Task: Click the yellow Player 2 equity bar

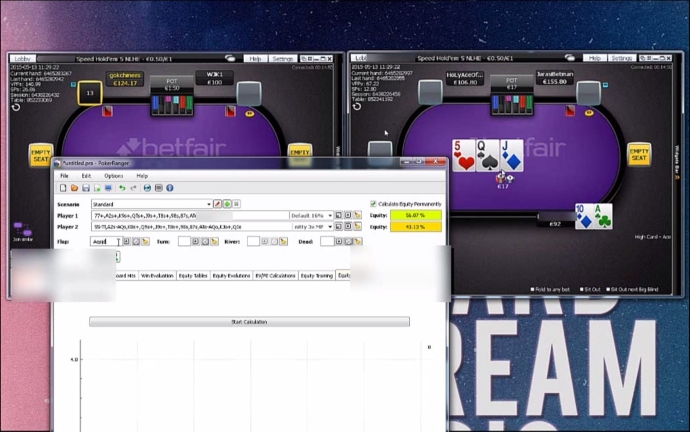Action: point(416,227)
